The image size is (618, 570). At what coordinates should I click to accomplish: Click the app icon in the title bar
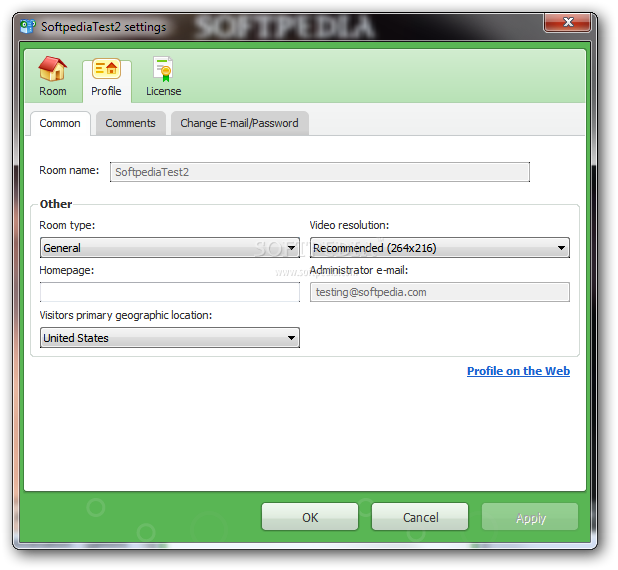(28, 26)
